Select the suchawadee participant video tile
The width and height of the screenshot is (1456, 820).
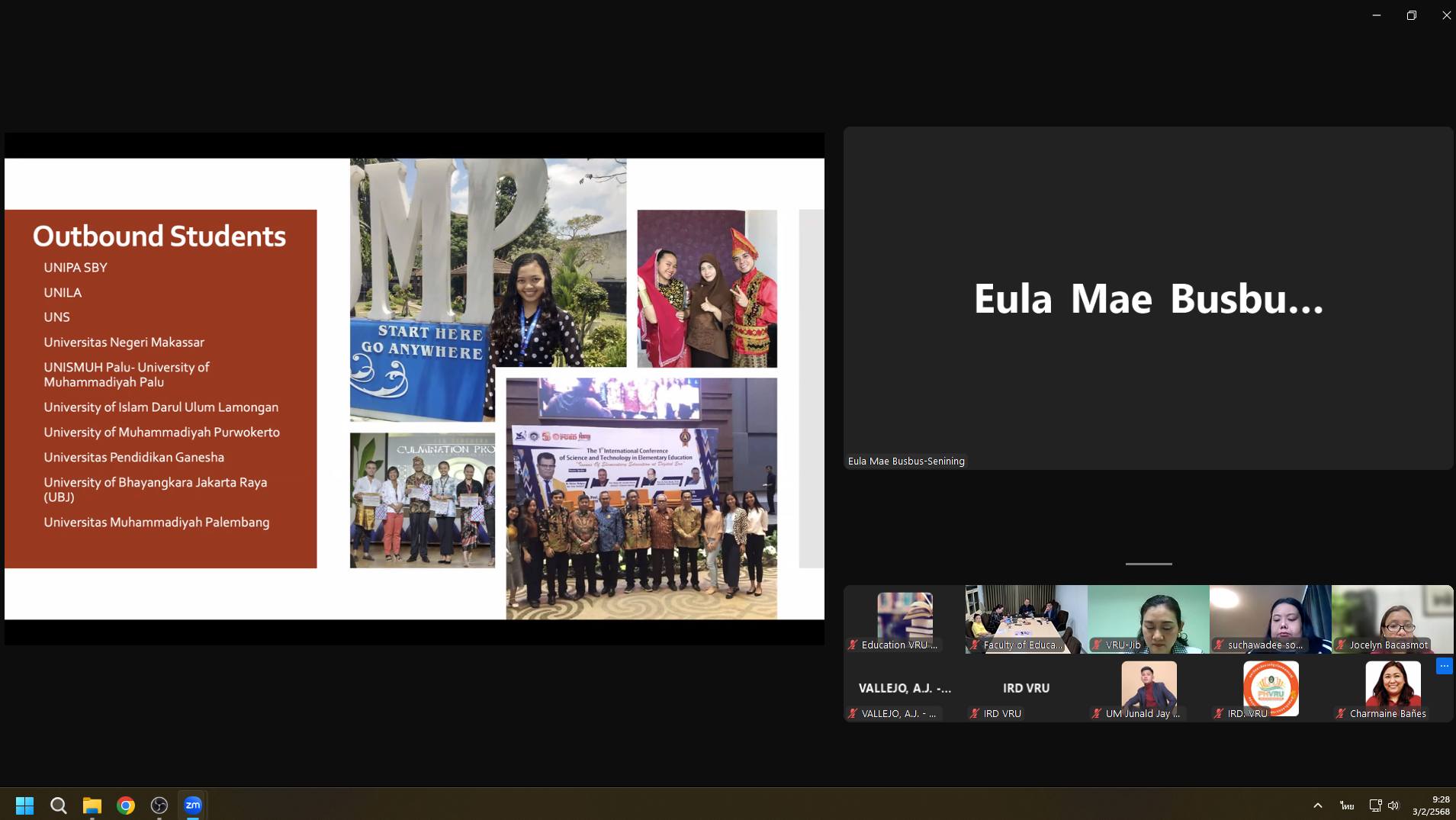(1270, 618)
